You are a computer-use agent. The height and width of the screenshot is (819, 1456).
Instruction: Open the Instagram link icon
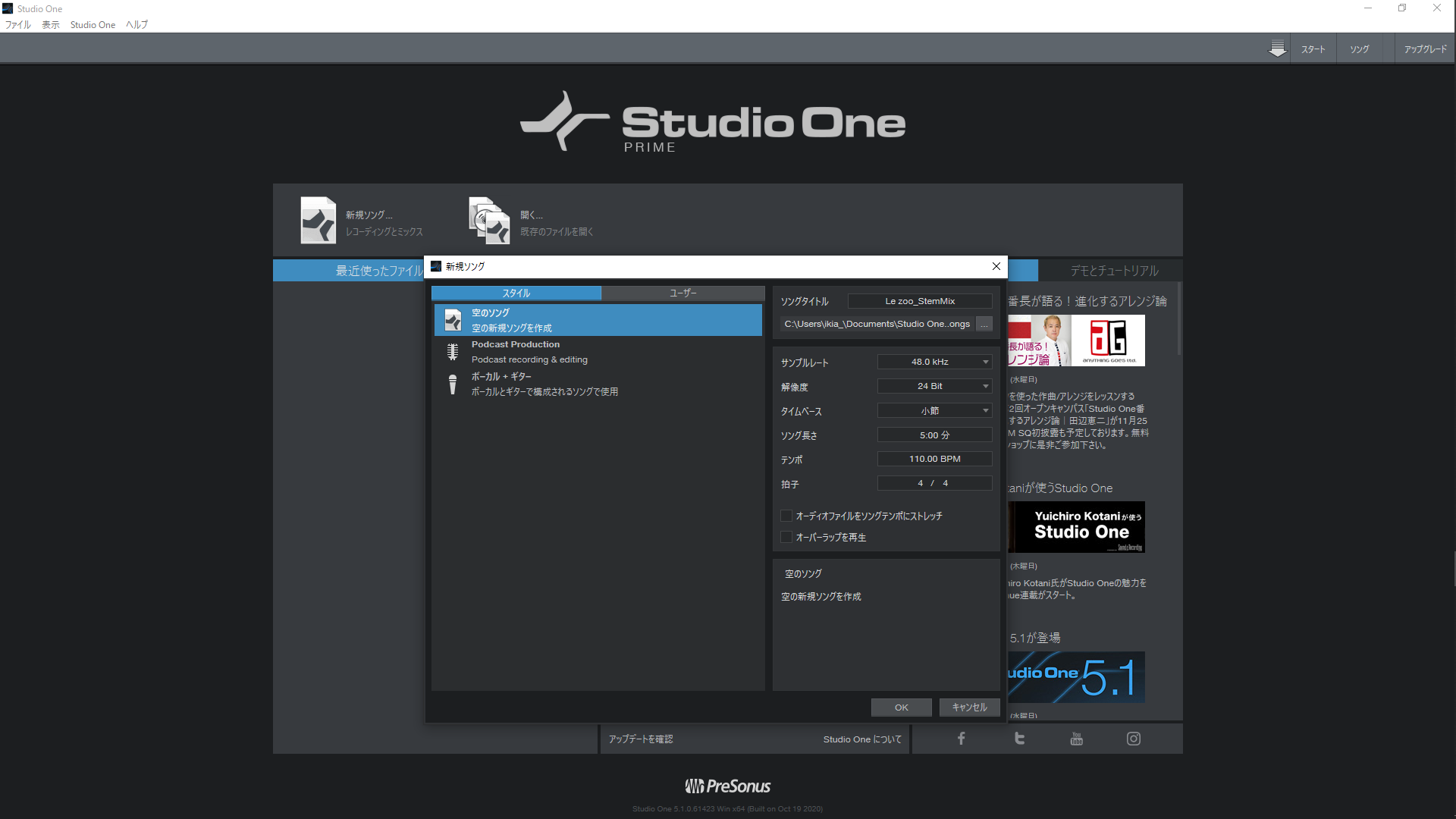[x=1133, y=739]
